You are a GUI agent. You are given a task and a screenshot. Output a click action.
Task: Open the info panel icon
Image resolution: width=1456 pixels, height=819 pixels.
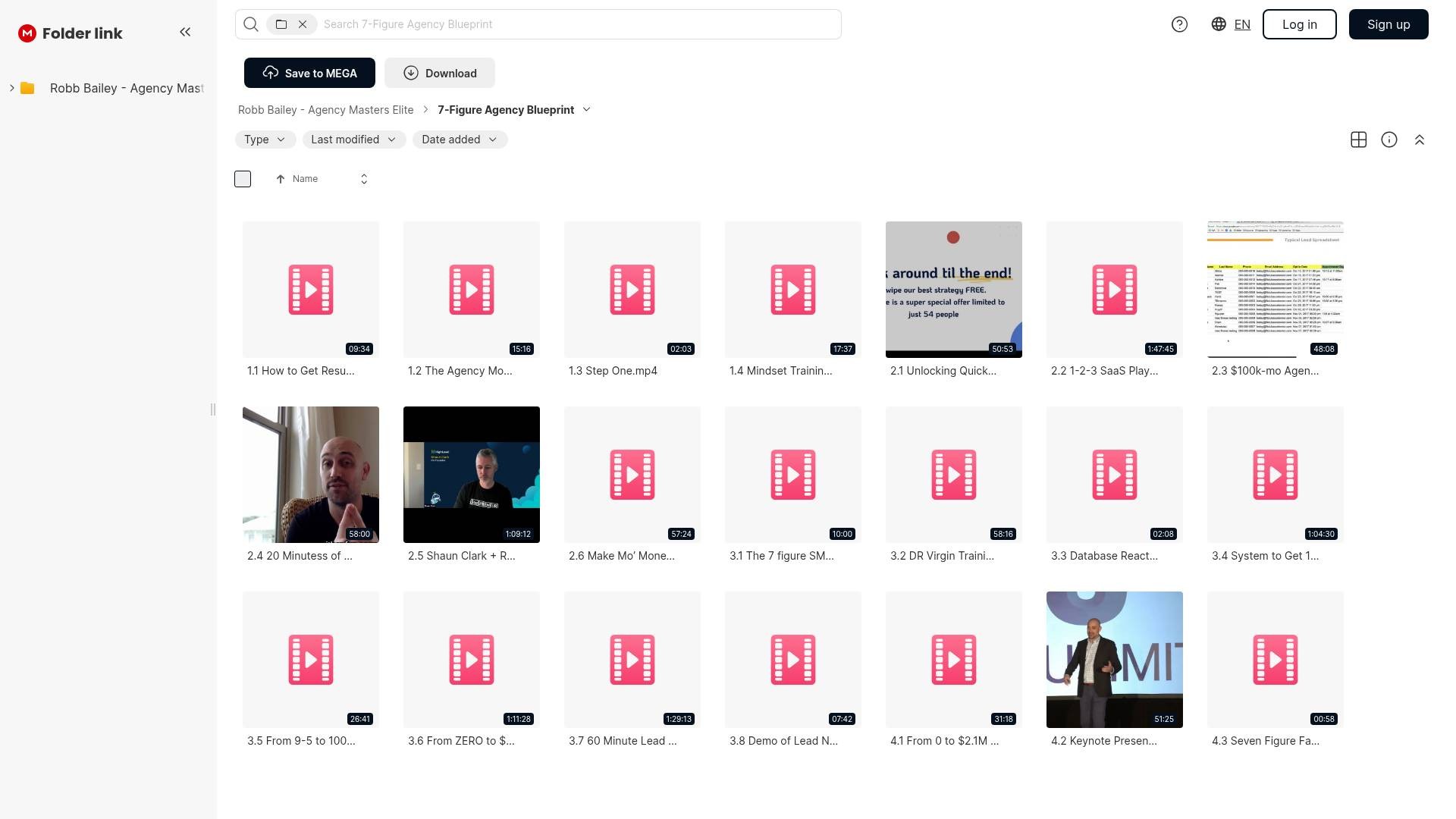point(1389,140)
